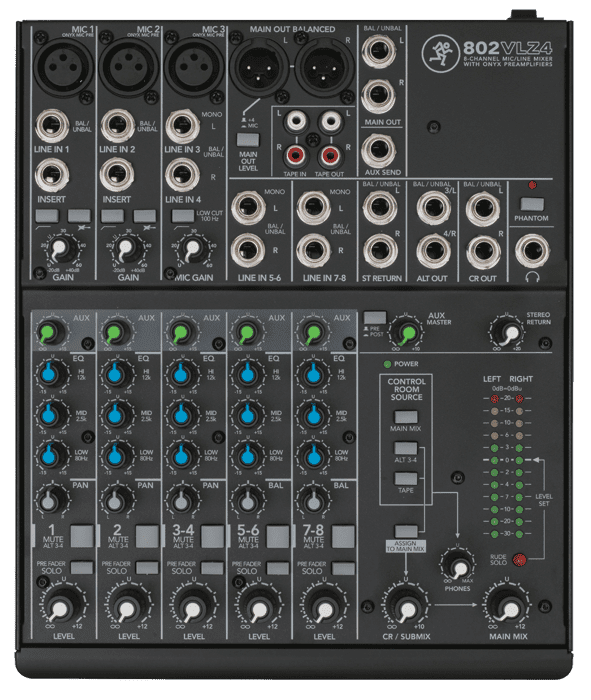Screen dimensions: 591x700
Task: Click the CR / SUBMIX knob
Action: 405,608
